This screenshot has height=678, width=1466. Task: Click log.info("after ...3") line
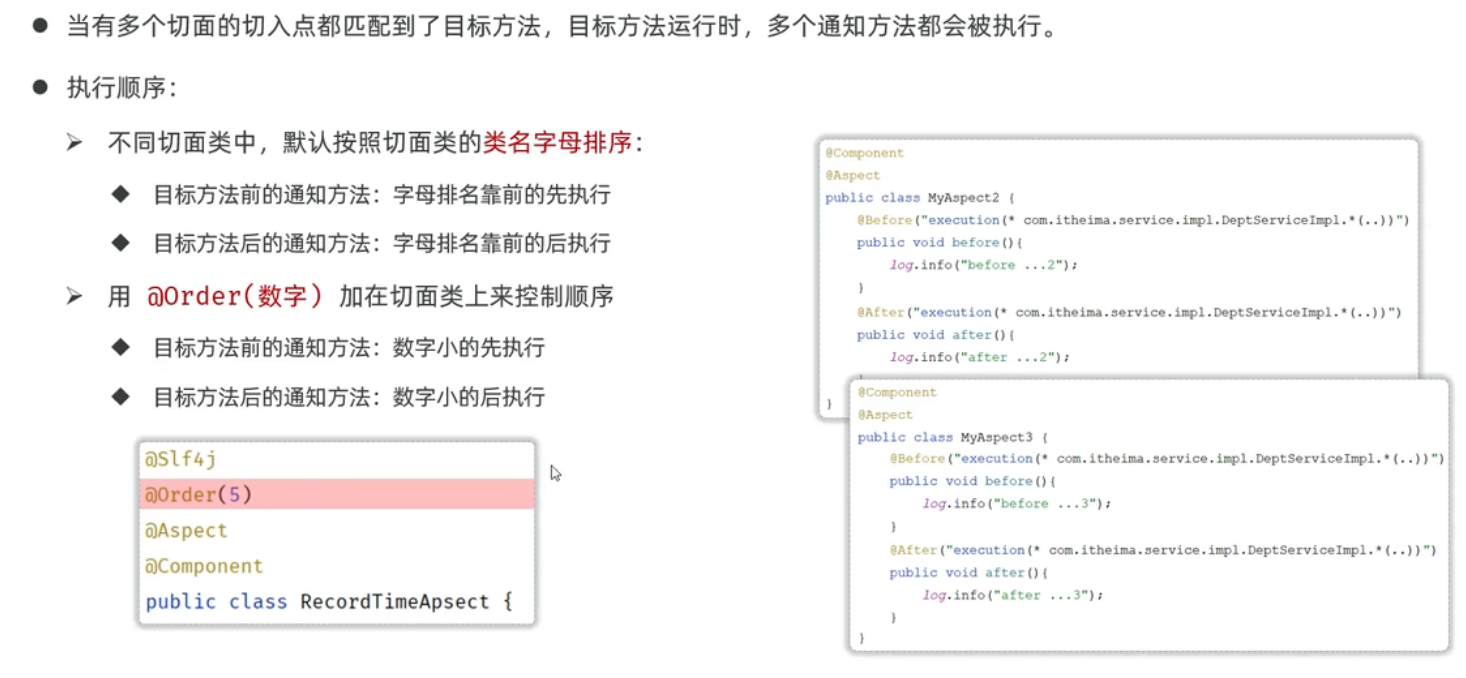(x=1013, y=595)
